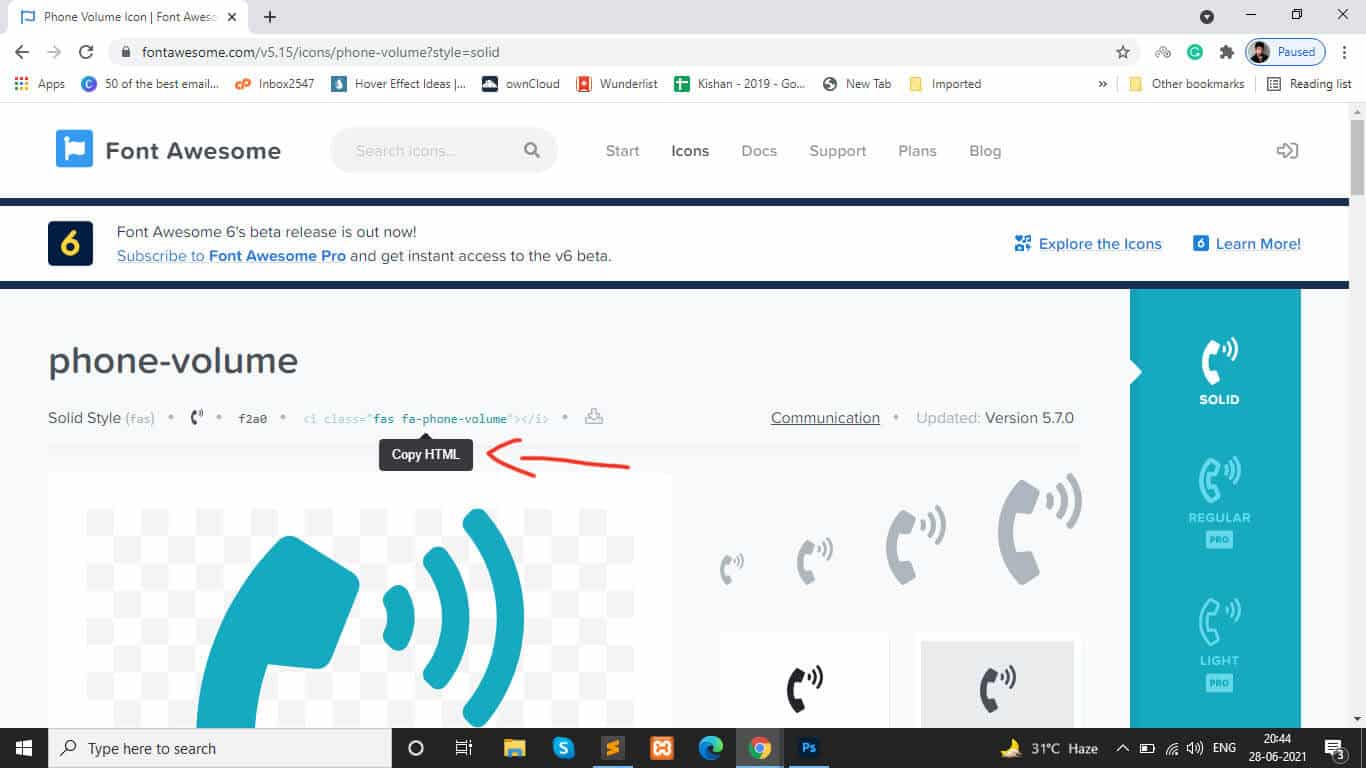Toggle the bookmark star in address bar
The height and width of the screenshot is (768, 1366).
pos(1122,51)
